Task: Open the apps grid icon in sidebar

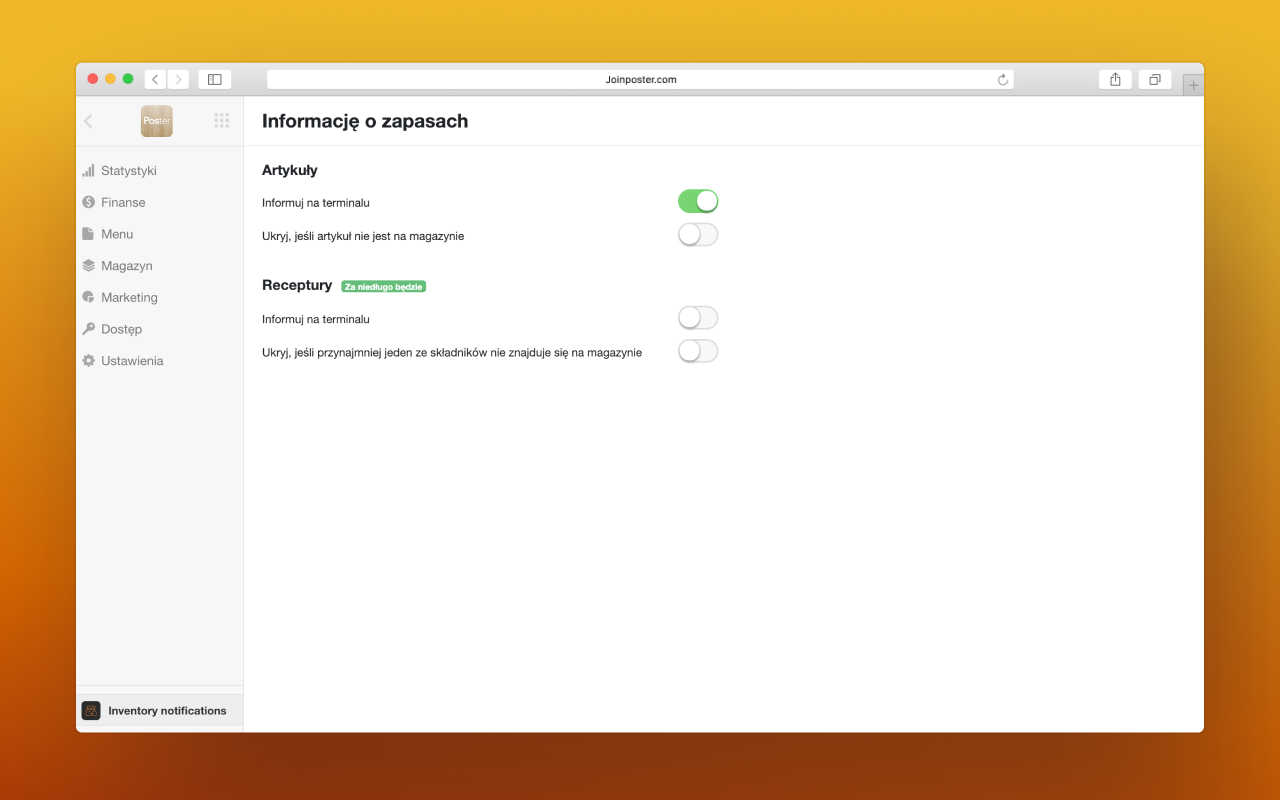Action: 222,121
